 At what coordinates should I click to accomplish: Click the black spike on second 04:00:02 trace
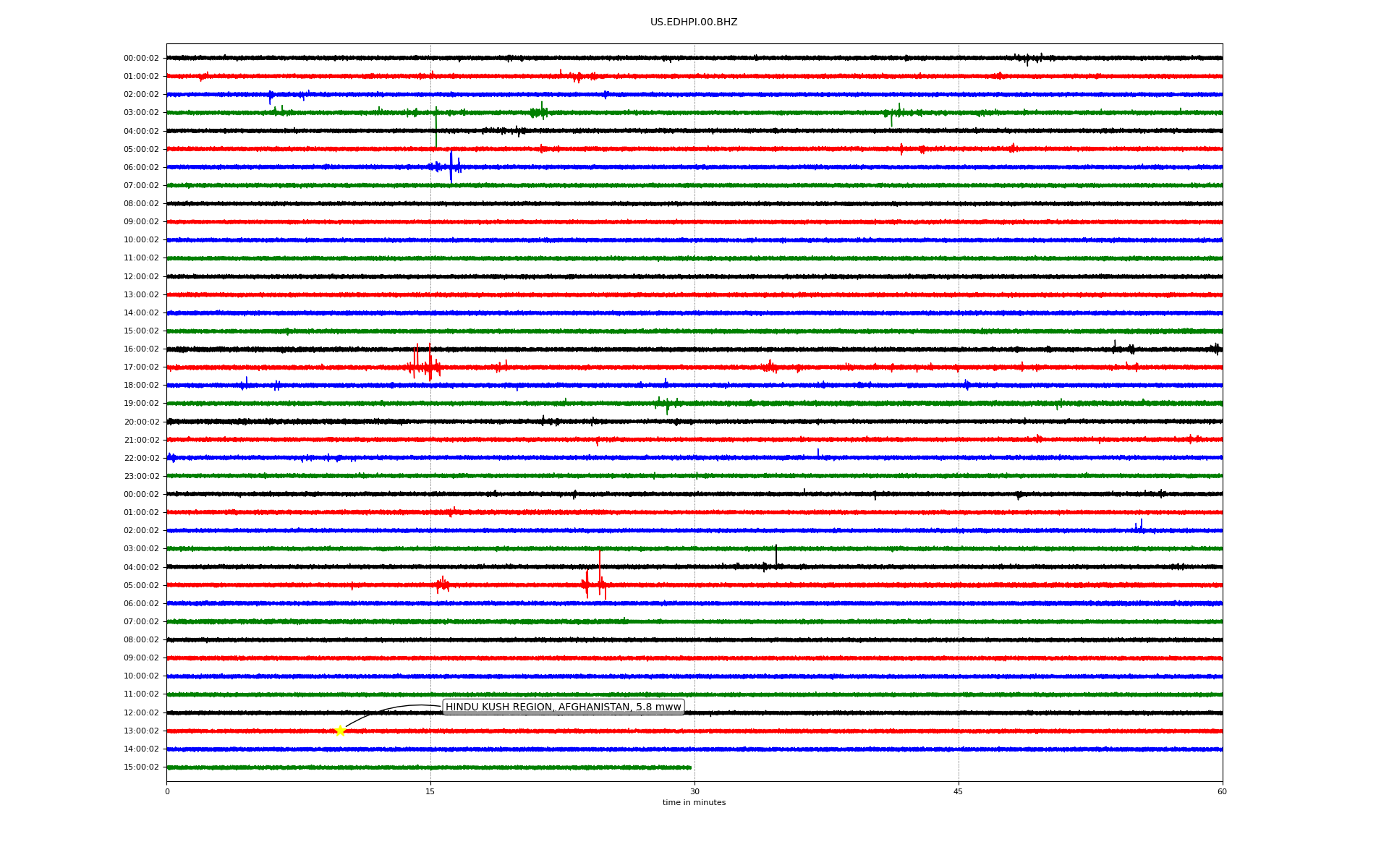point(776,557)
